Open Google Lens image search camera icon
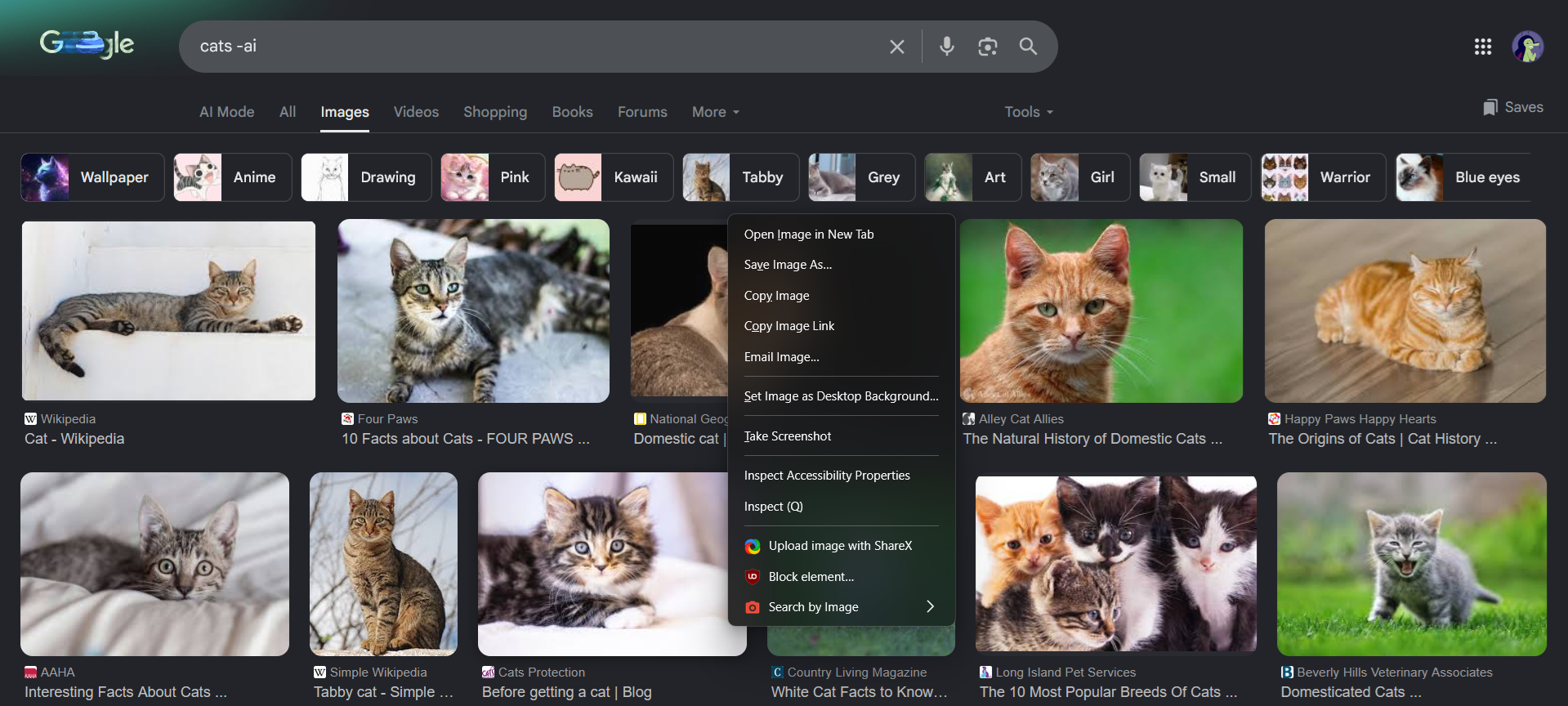This screenshot has height=706, width=1568. [987, 47]
